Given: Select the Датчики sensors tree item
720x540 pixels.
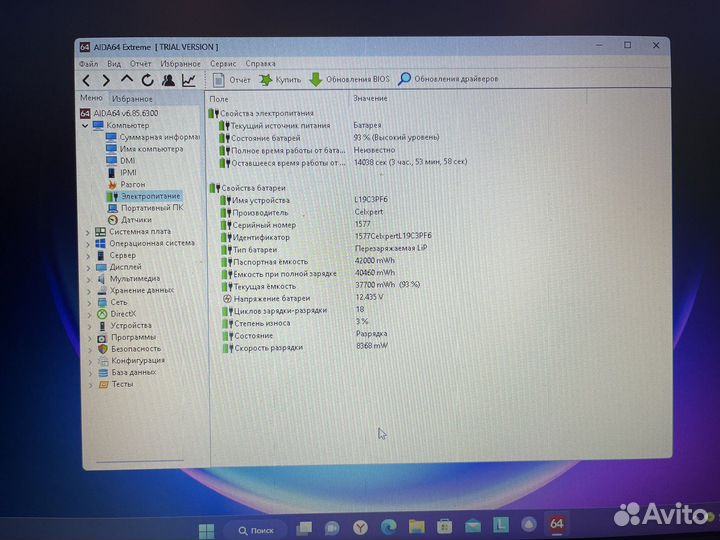Looking at the screenshot, I should 129,219.
